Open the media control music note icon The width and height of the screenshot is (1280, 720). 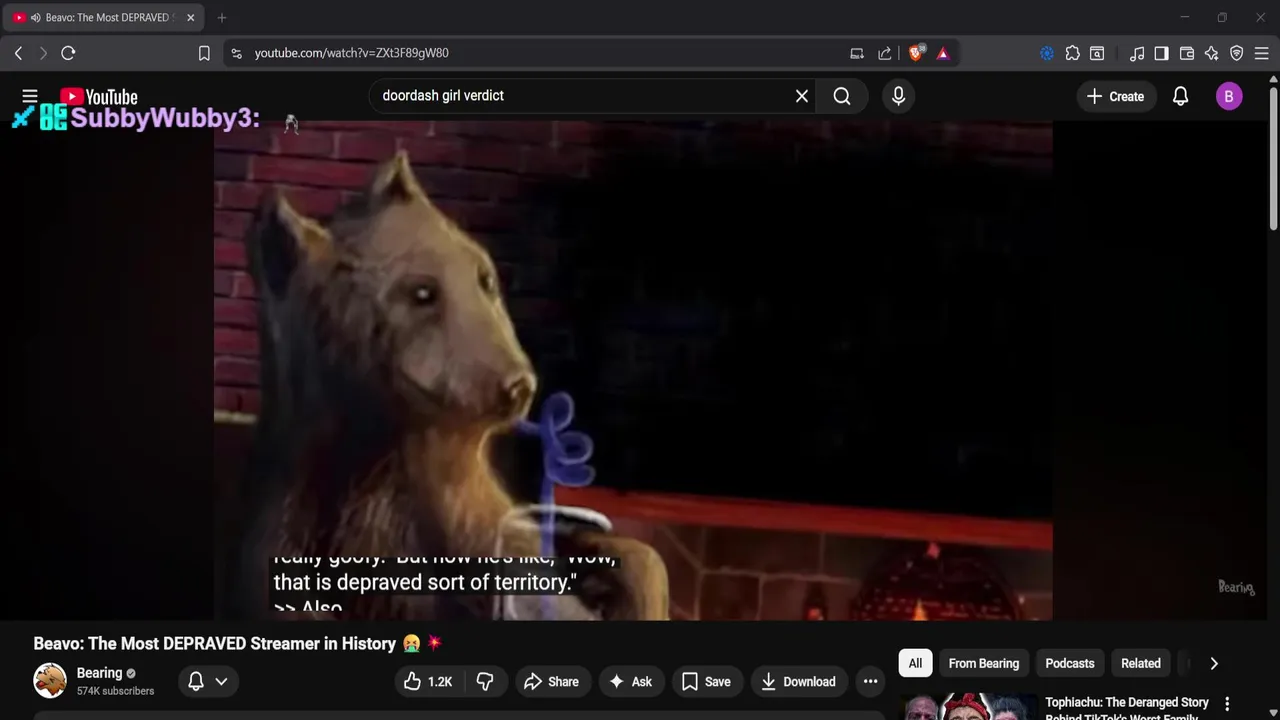[1137, 53]
